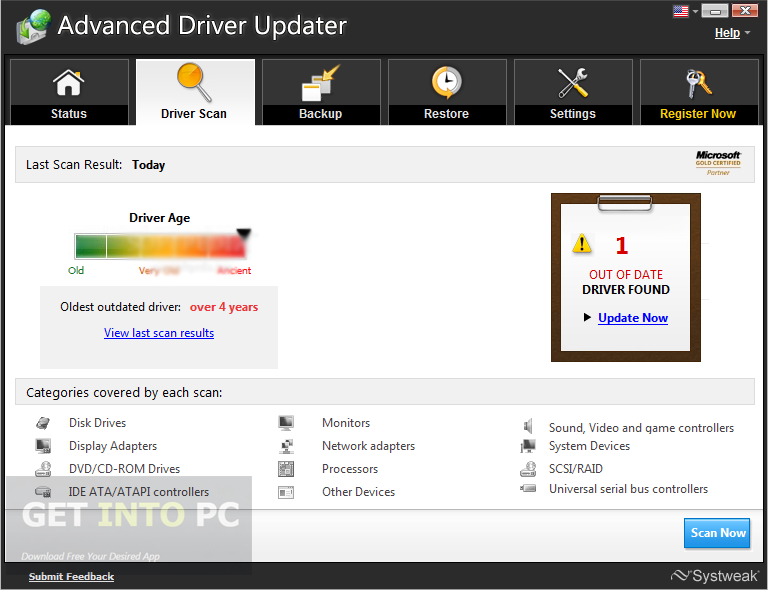Click 'System Devices' category text

(589, 446)
